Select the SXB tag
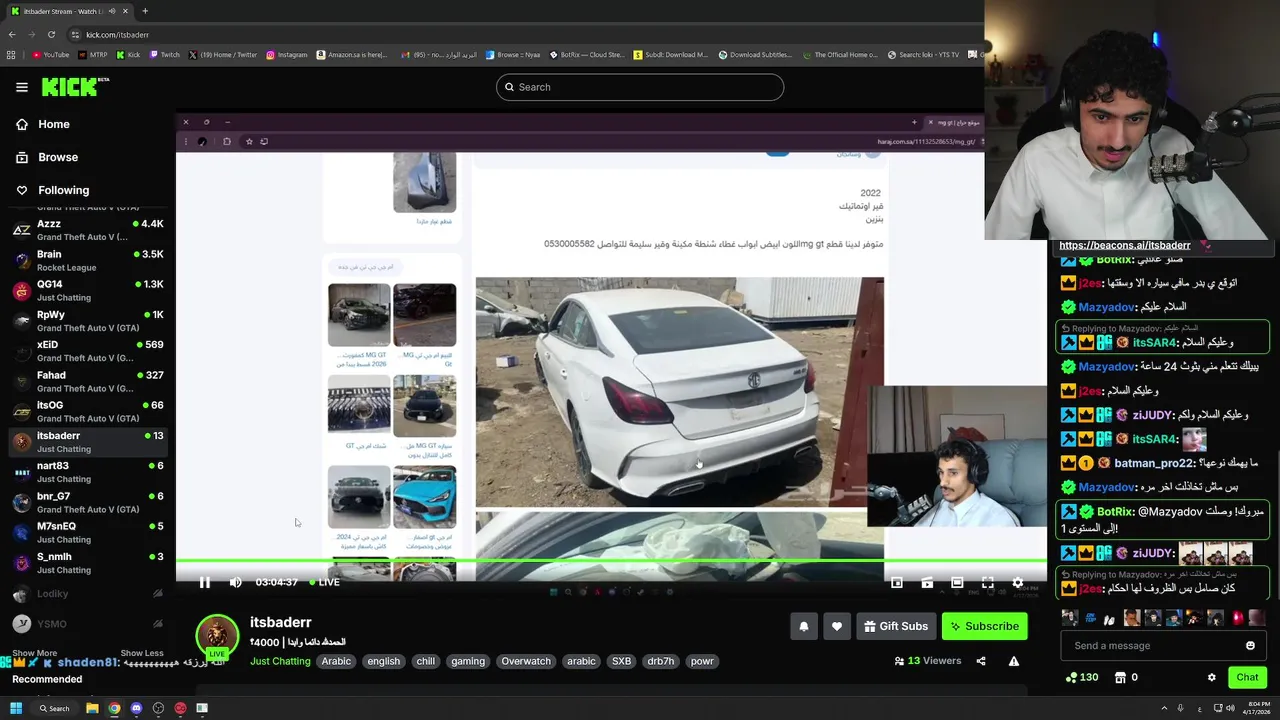This screenshot has width=1280, height=720. (x=622, y=661)
